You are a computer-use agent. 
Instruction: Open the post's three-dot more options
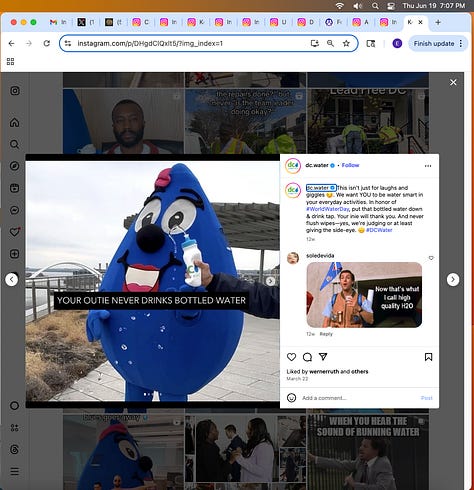coord(428,166)
